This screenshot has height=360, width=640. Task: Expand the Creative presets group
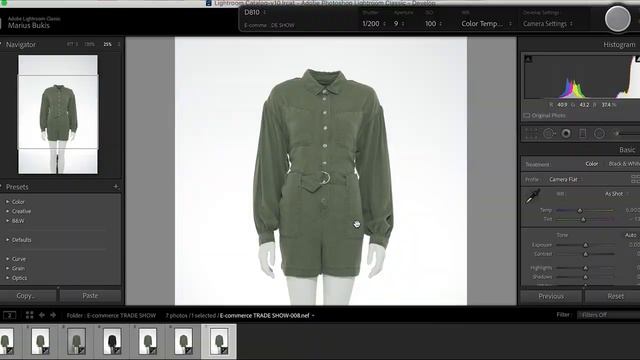tap(8, 211)
